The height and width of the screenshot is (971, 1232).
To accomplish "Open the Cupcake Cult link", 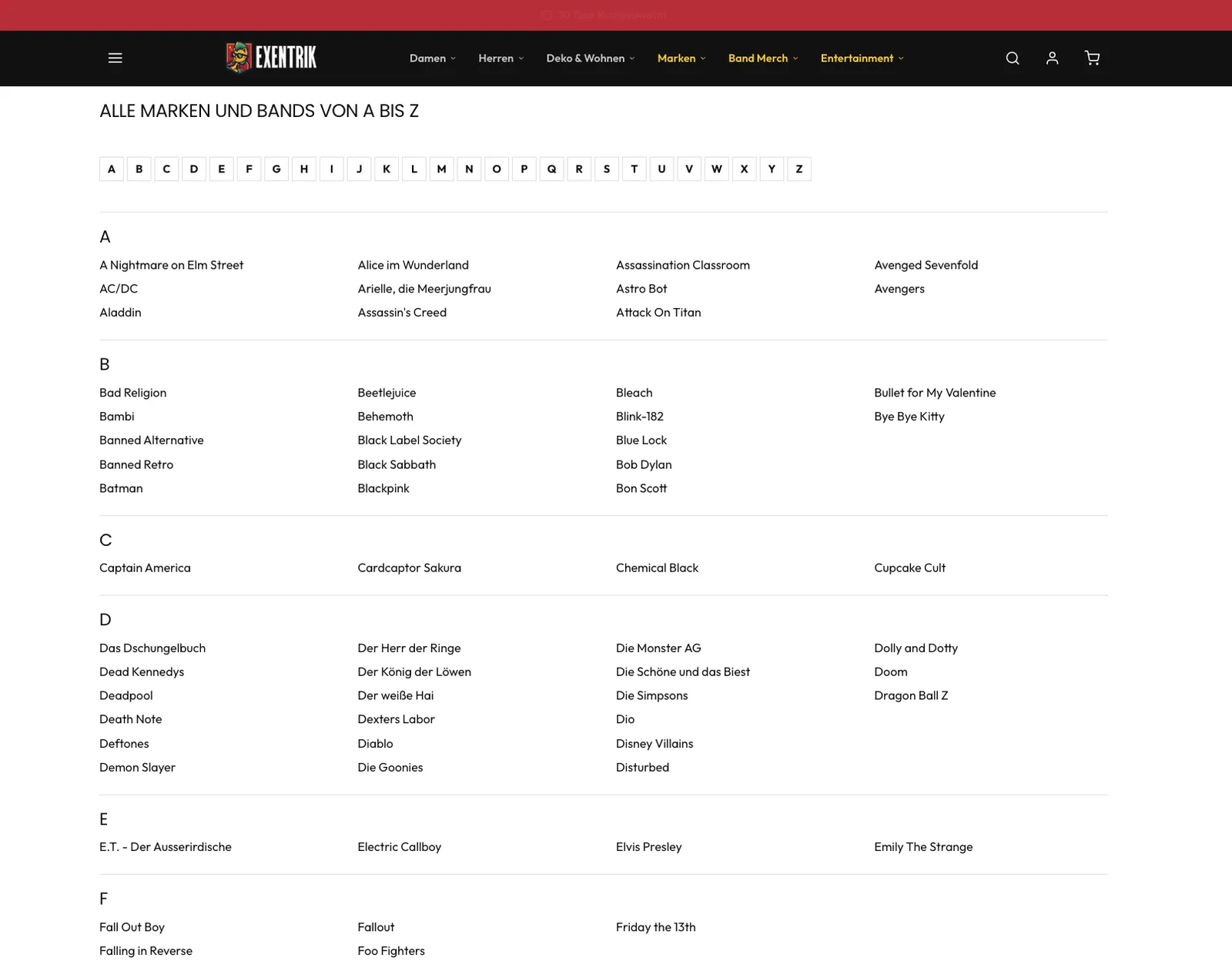I will pyautogui.click(x=909, y=568).
